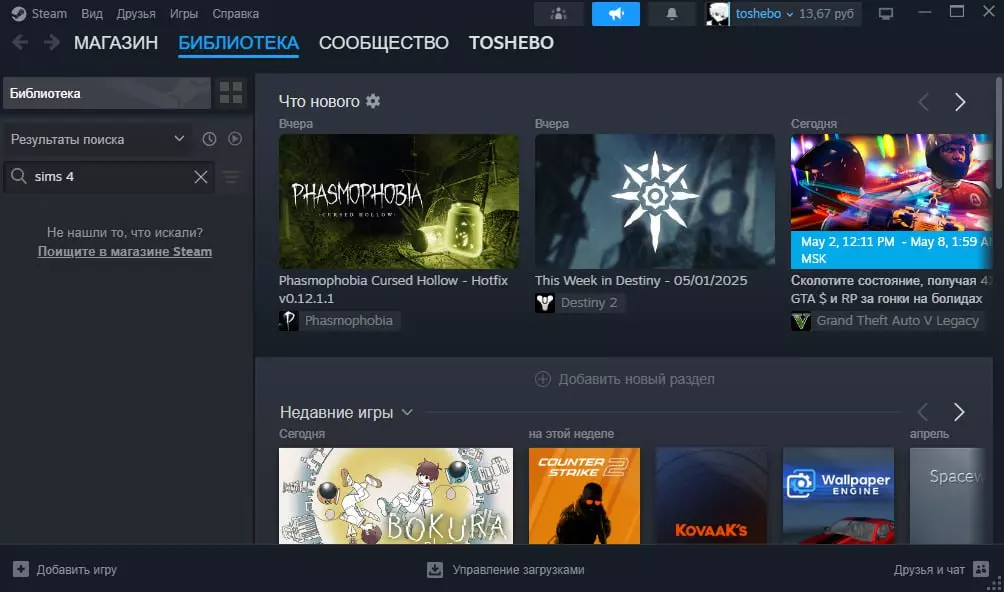Open the KovaaK's game tile
The image size is (1004, 592).
coord(711,496)
